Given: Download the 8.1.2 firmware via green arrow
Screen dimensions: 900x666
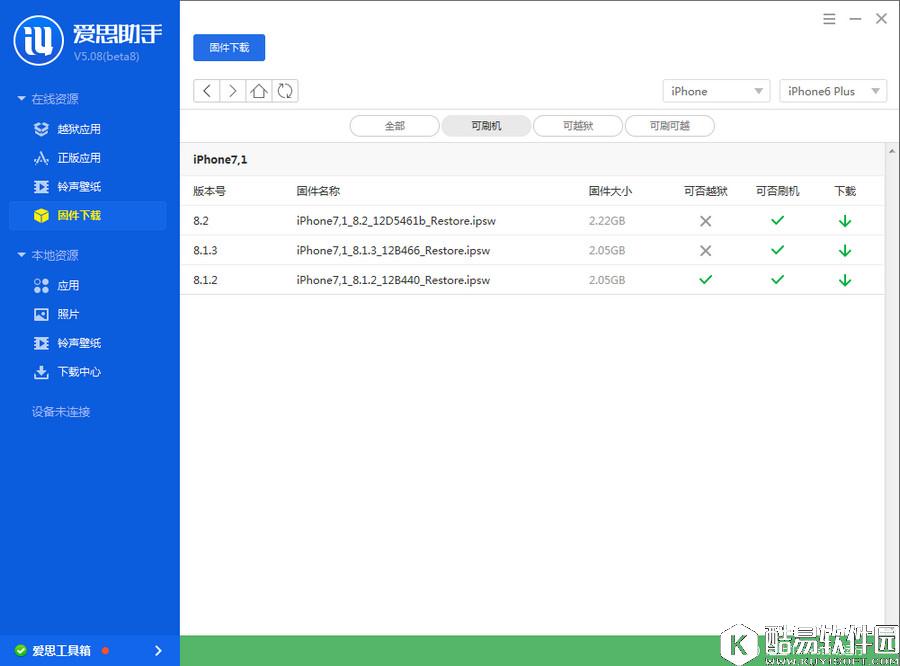Looking at the screenshot, I should pos(845,280).
